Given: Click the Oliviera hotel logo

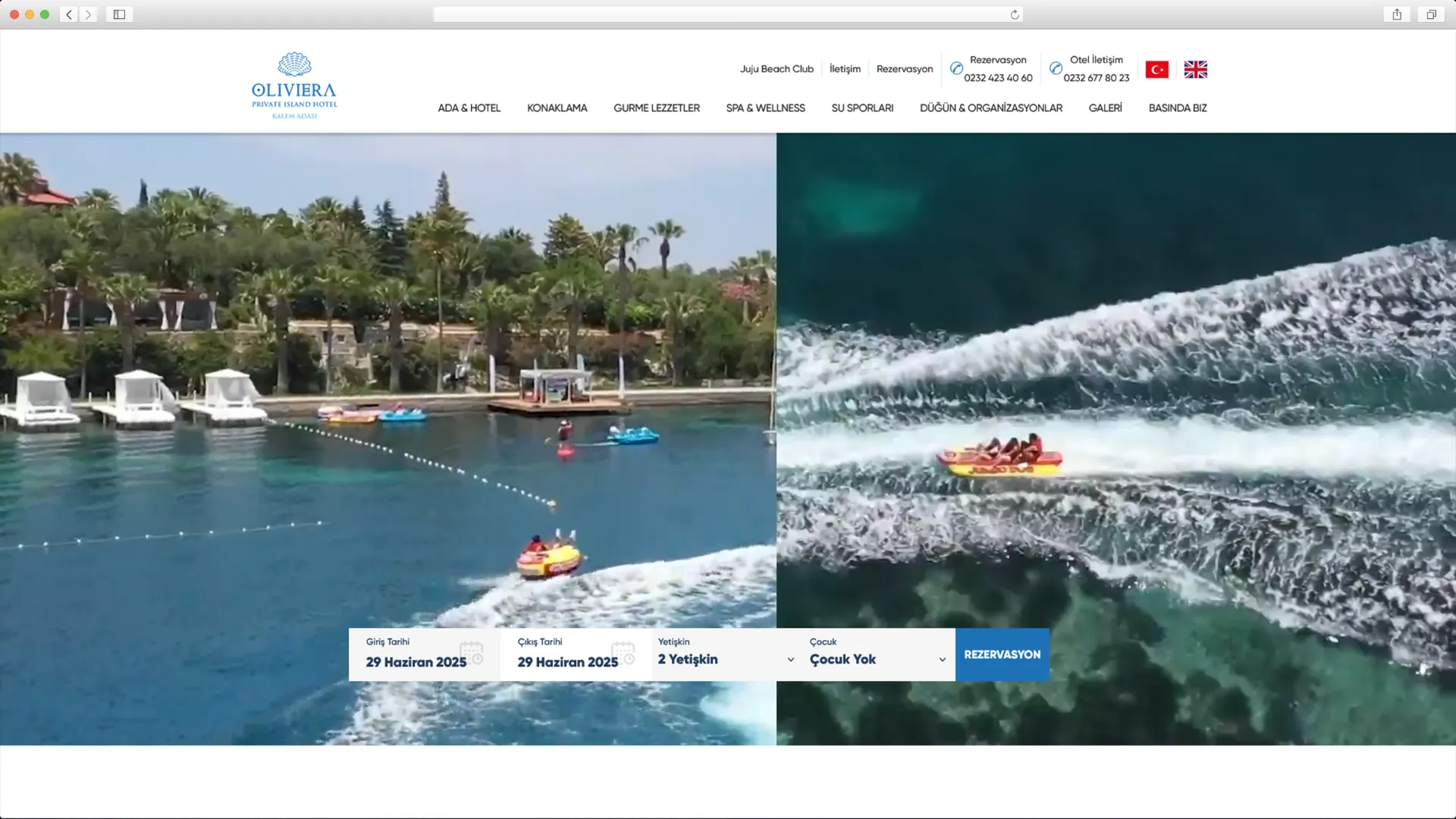Looking at the screenshot, I should (294, 85).
